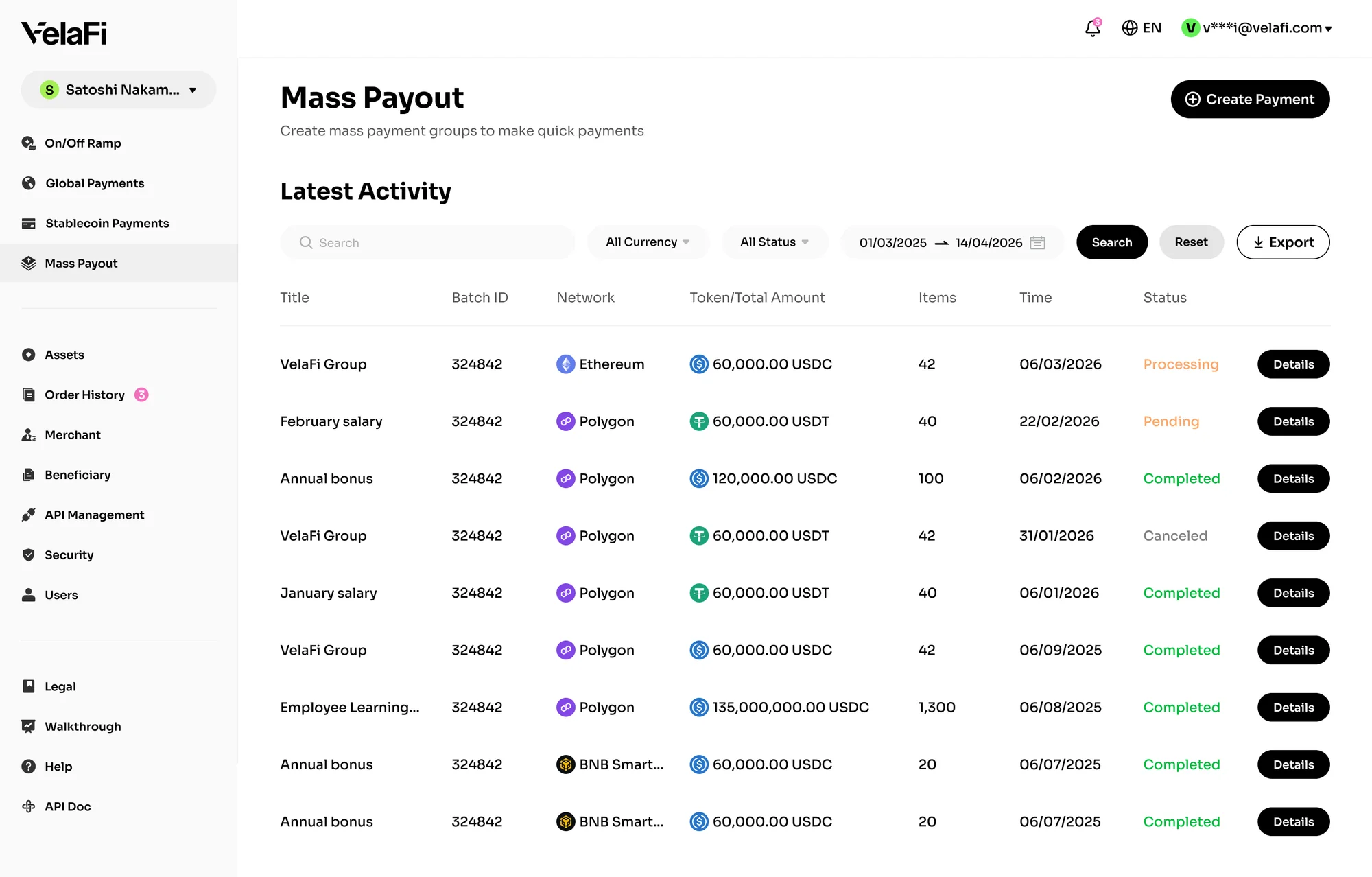Open the All Status filter dropdown
Screen dimensions: 1372x877
click(774, 242)
